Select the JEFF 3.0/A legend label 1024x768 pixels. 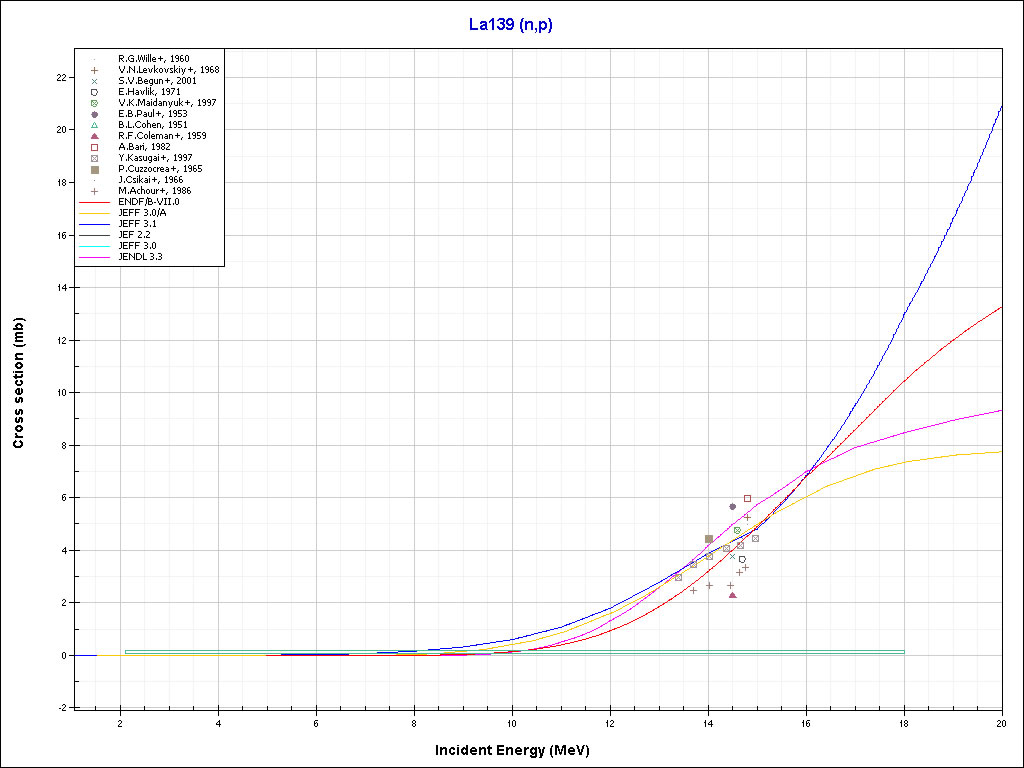[143, 213]
